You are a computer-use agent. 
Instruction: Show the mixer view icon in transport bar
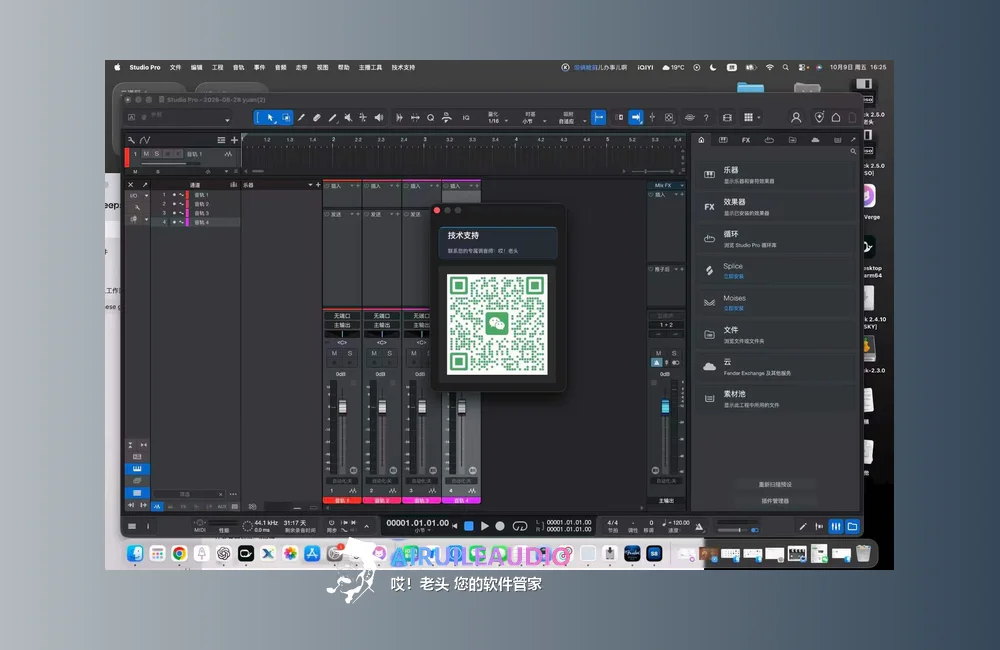pyautogui.click(x=835, y=526)
